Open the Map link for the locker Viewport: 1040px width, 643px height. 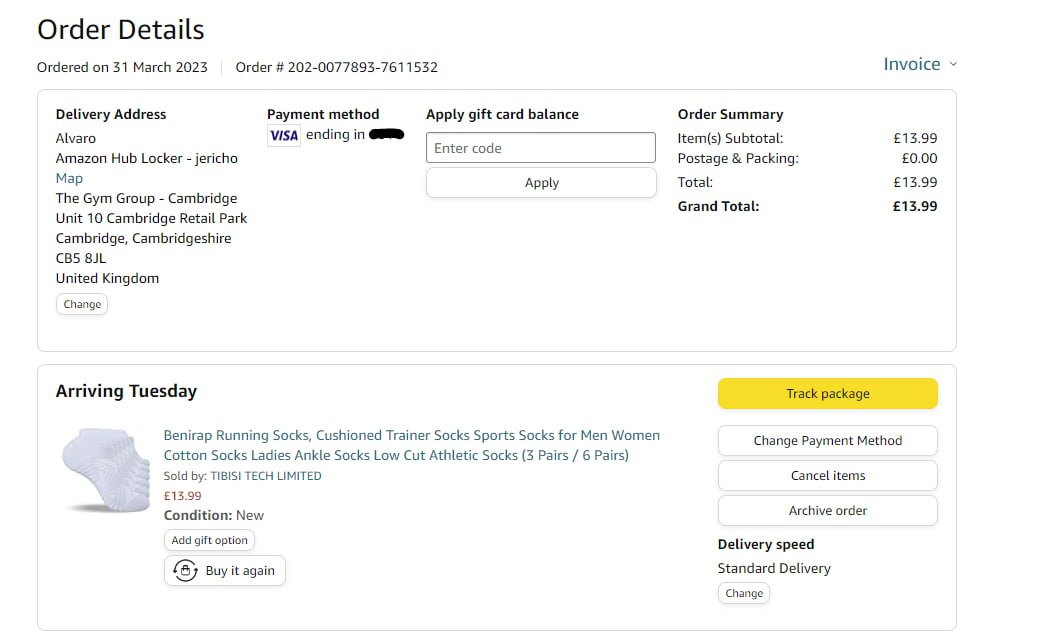point(69,178)
